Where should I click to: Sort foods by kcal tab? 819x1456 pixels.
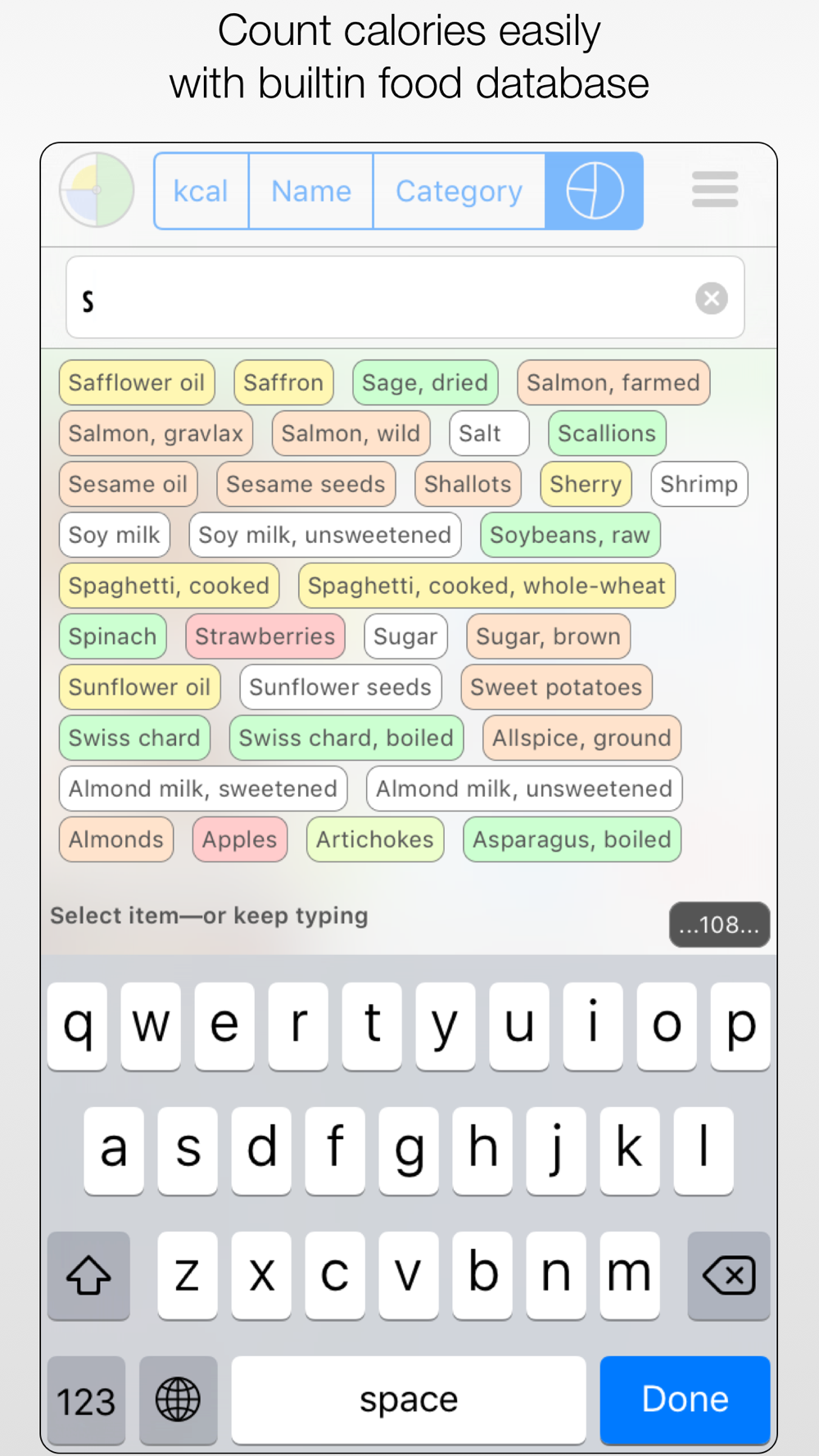pos(201,191)
